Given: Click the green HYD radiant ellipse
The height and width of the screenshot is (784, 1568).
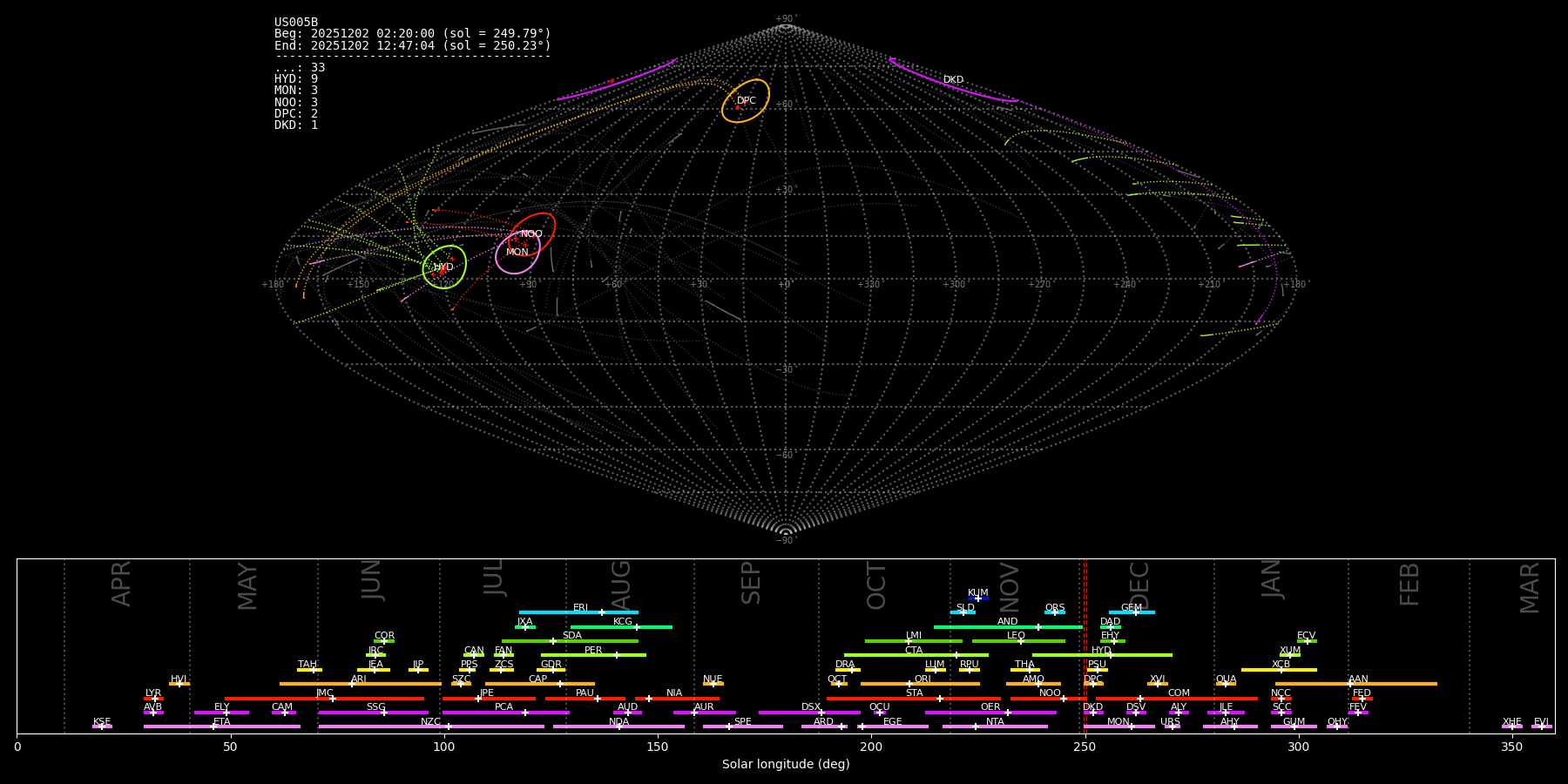Looking at the screenshot, I should click(x=444, y=267).
